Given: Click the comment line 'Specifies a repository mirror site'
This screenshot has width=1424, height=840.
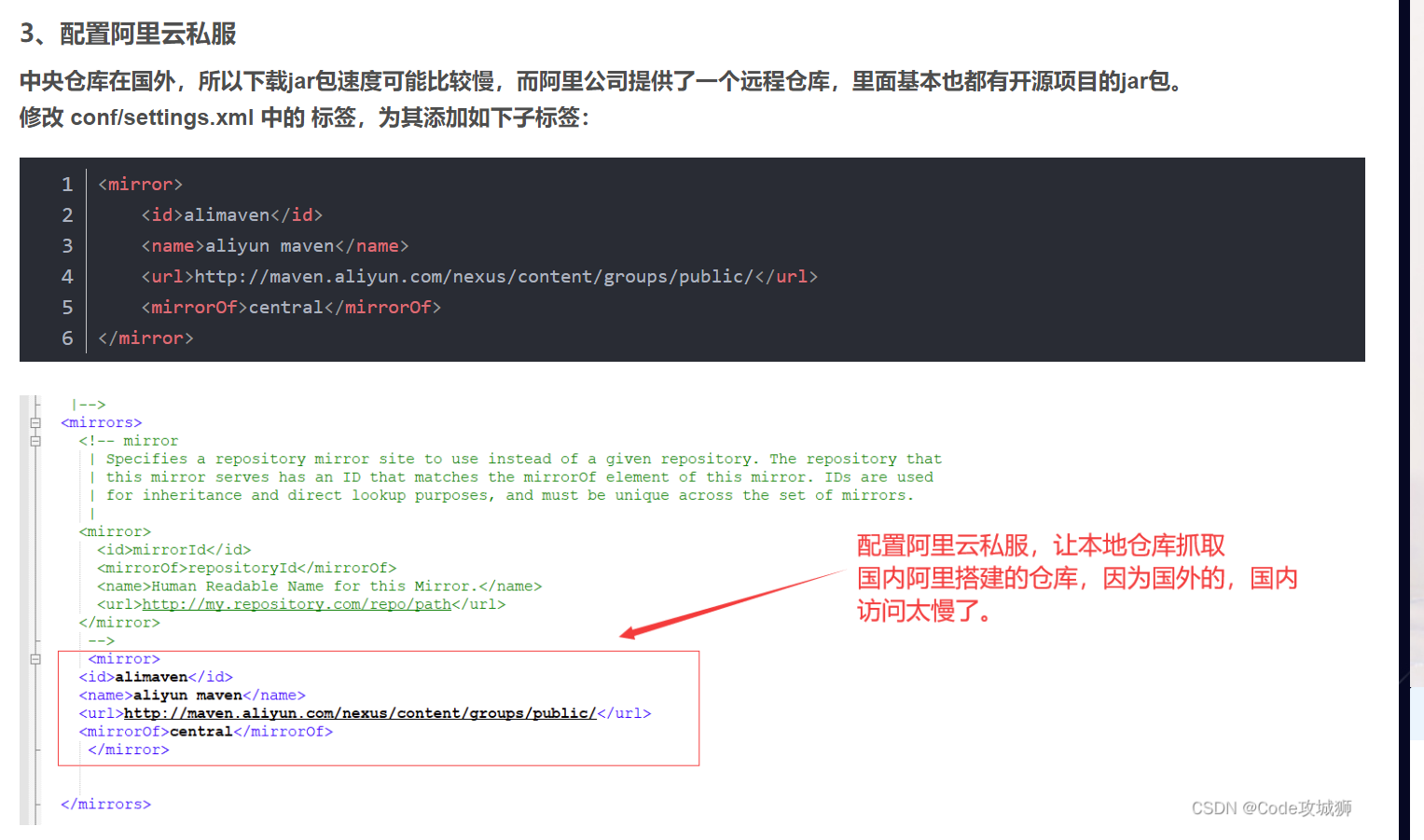Looking at the screenshot, I should click(x=523, y=459).
